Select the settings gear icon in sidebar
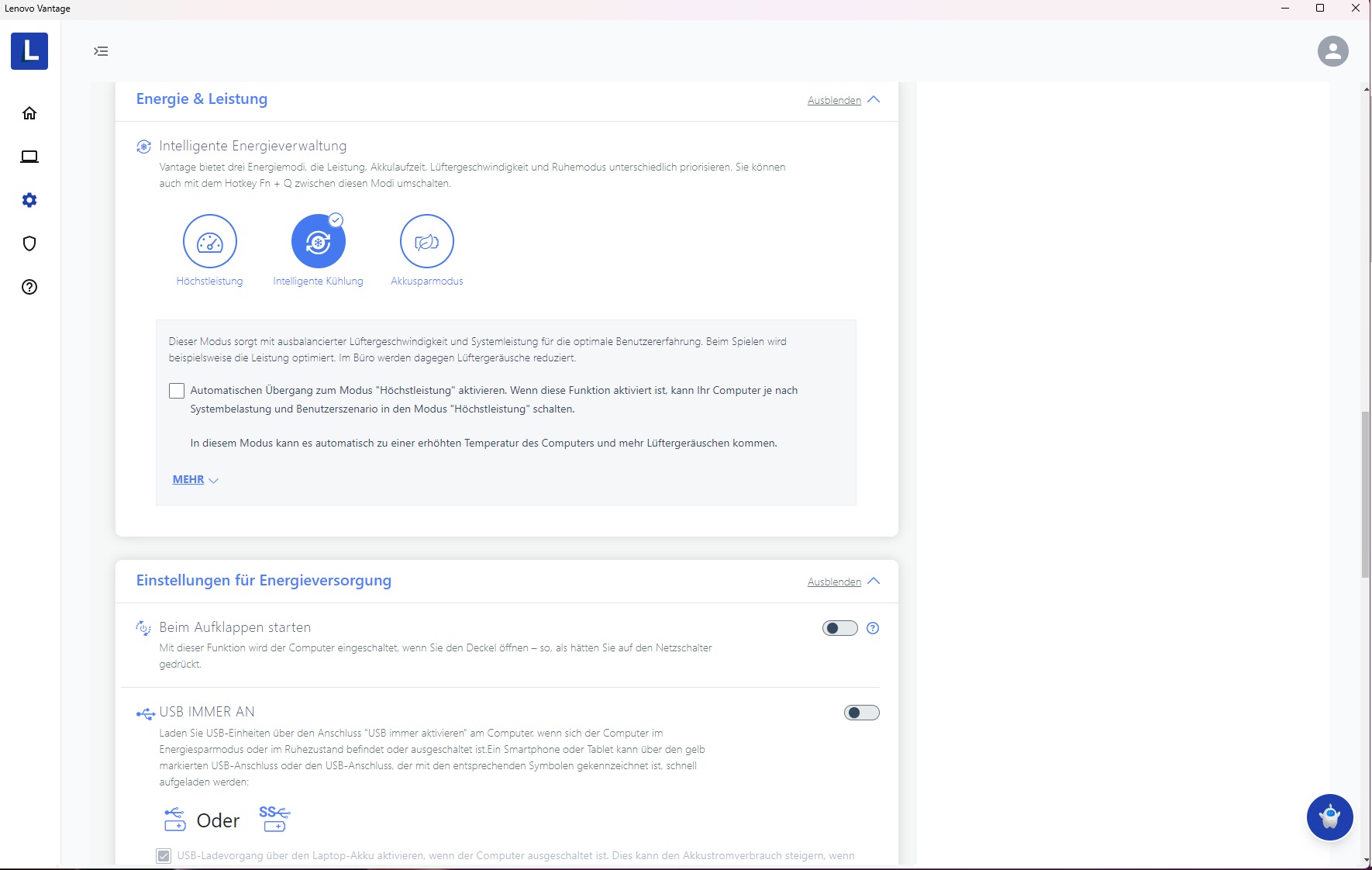The image size is (1372, 870). click(x=29, y=200)
